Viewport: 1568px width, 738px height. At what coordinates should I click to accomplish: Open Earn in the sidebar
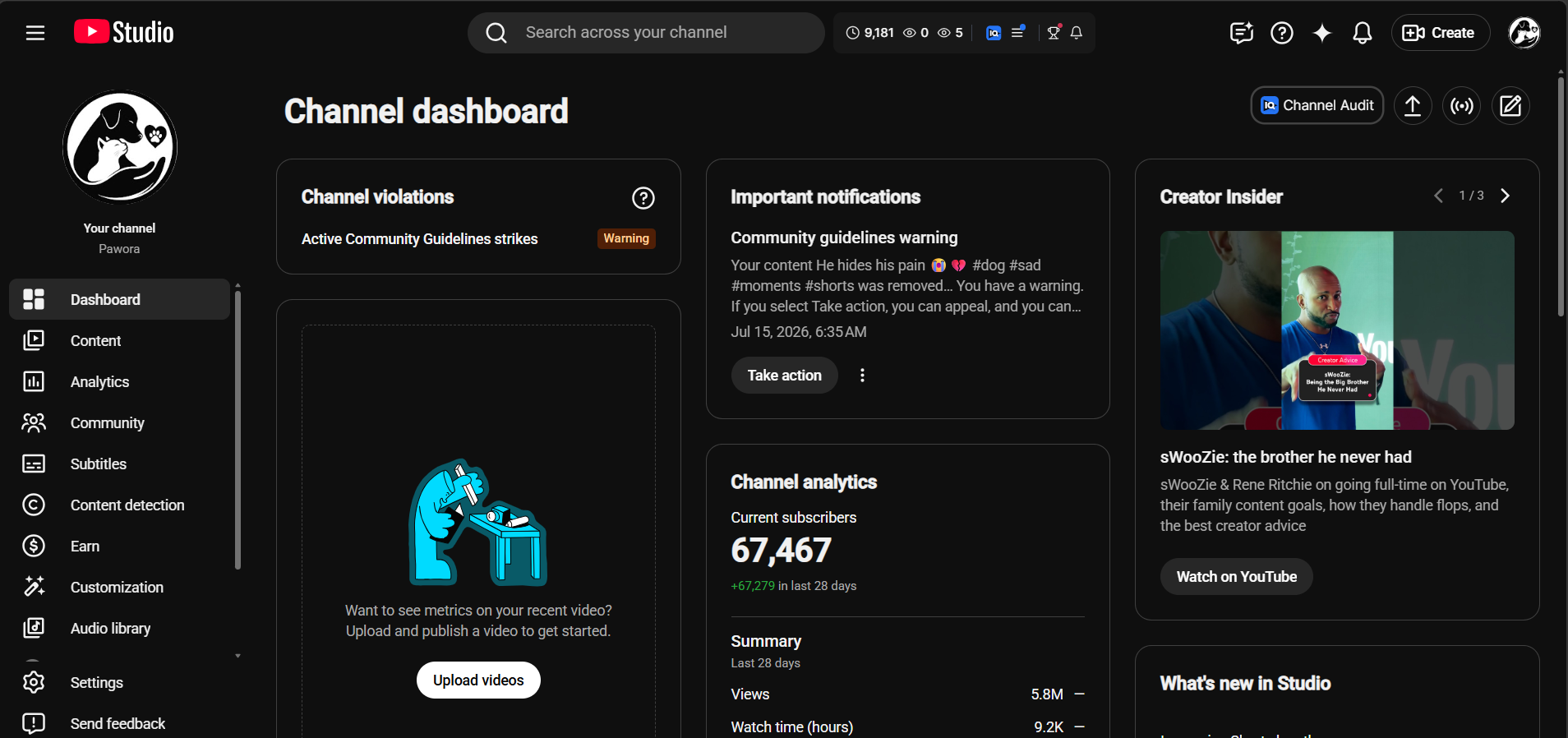pyautogui.click(x=119, y=546)
